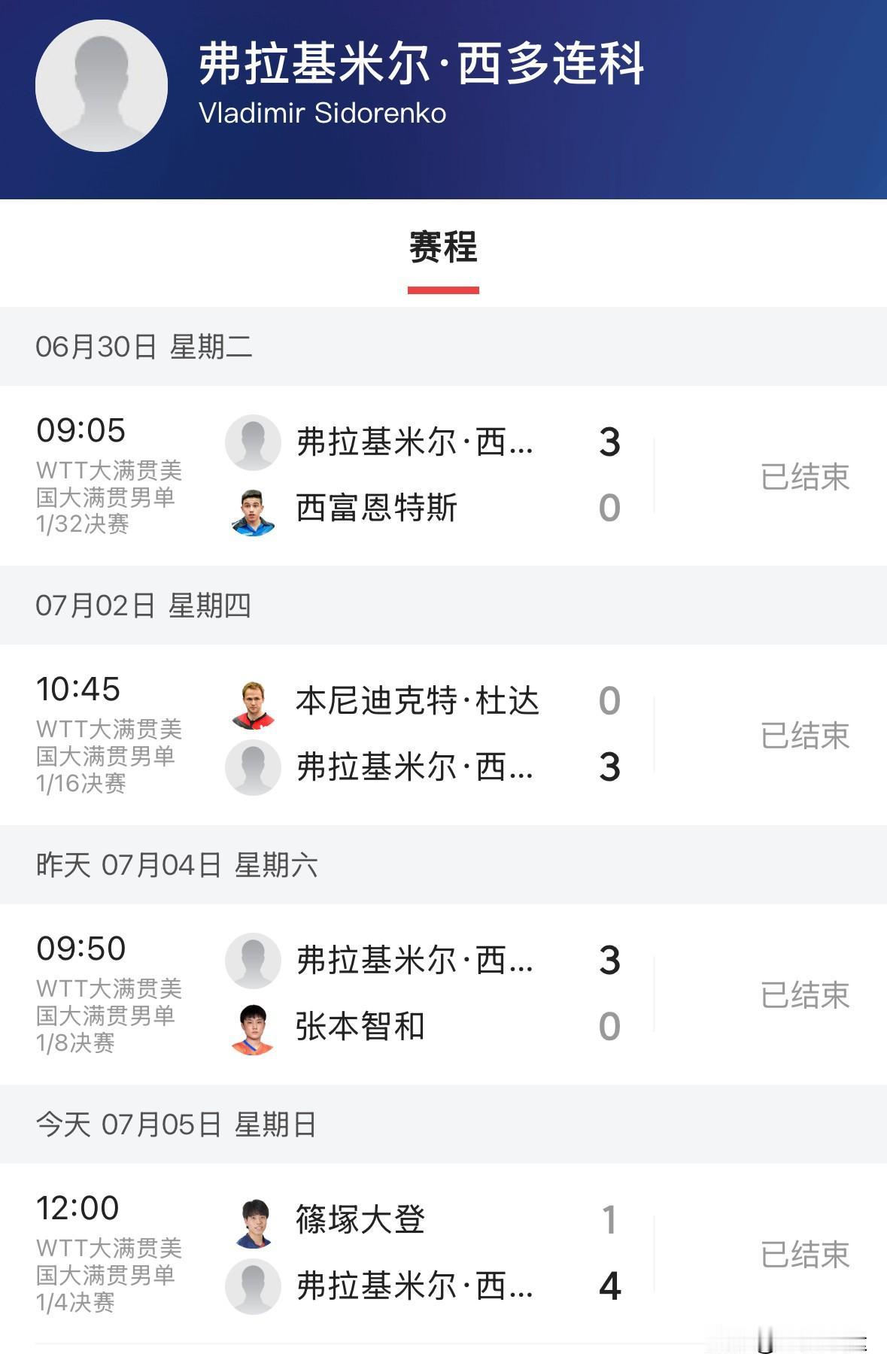Tap 张本智和 player photo
Screen dimensions: 887x1372
253,1028
